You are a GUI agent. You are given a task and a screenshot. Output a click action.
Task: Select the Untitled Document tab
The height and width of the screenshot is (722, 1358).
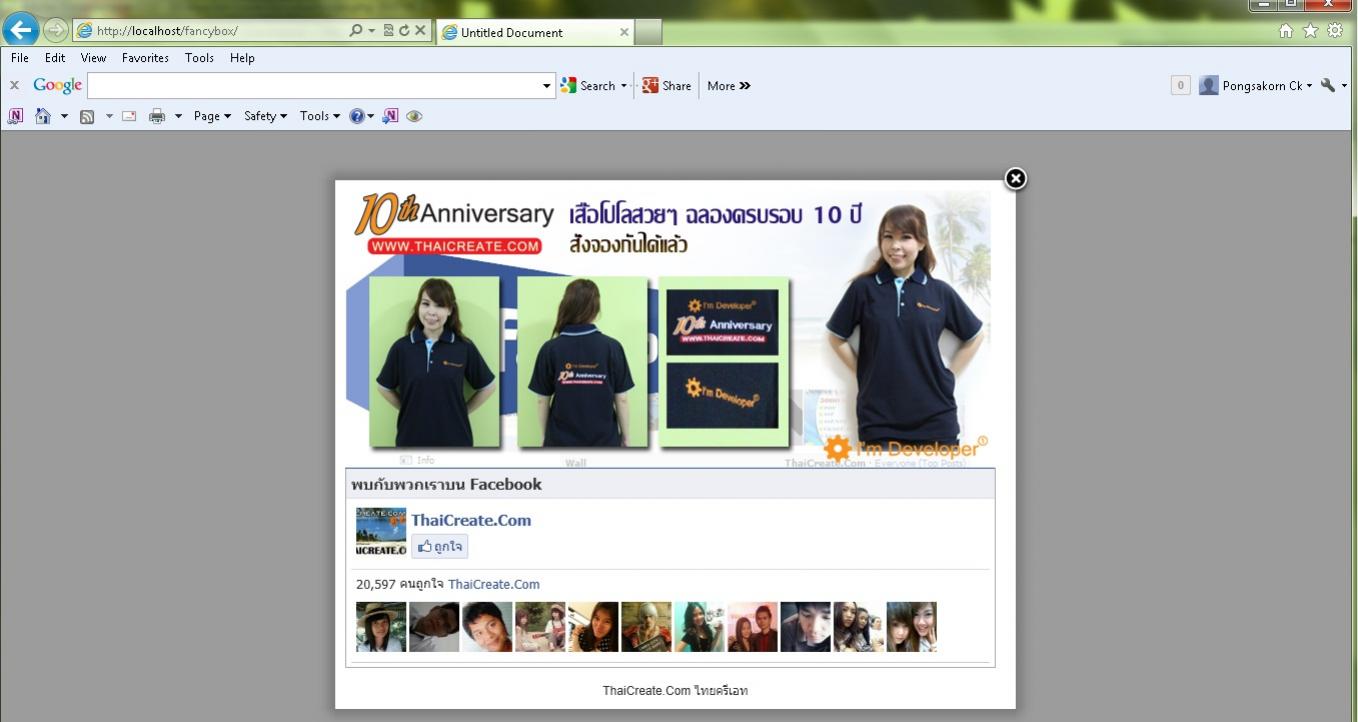point(535,32)
